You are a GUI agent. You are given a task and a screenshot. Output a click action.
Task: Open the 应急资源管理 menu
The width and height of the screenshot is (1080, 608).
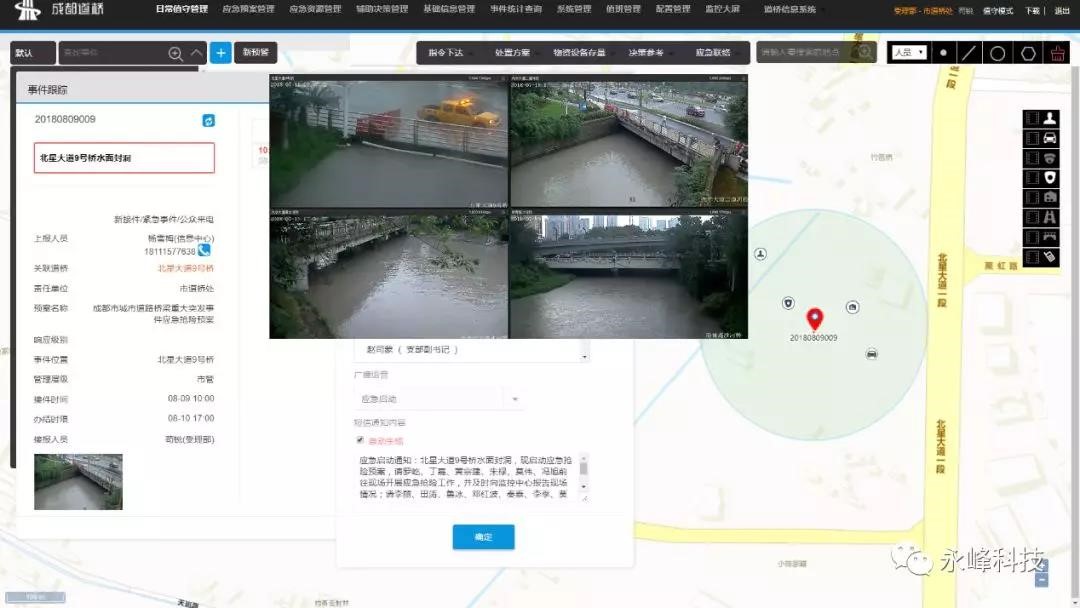tap(315, 10)
